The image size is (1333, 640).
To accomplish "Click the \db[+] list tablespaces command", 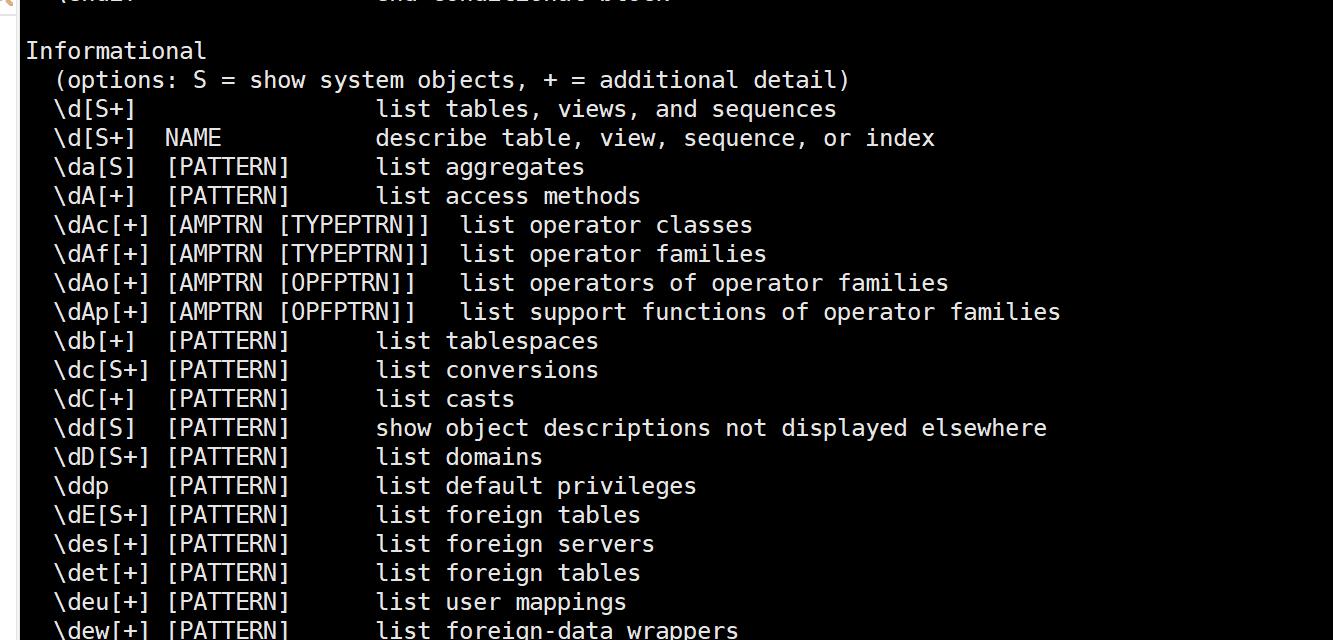I will [x=326, y=341].
